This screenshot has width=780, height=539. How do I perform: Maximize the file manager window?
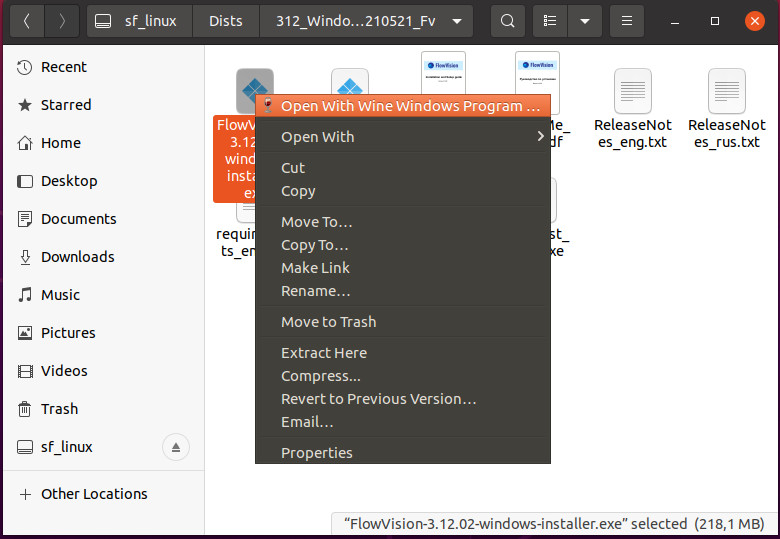[715, 21]
